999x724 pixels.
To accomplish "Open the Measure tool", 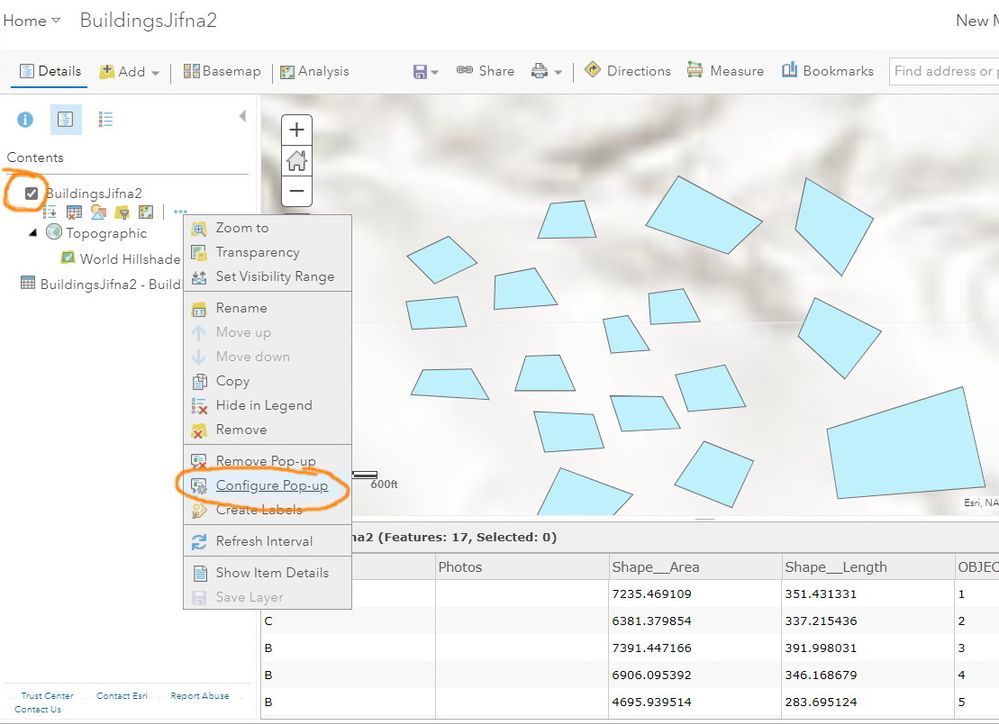I will click(726, 71).
